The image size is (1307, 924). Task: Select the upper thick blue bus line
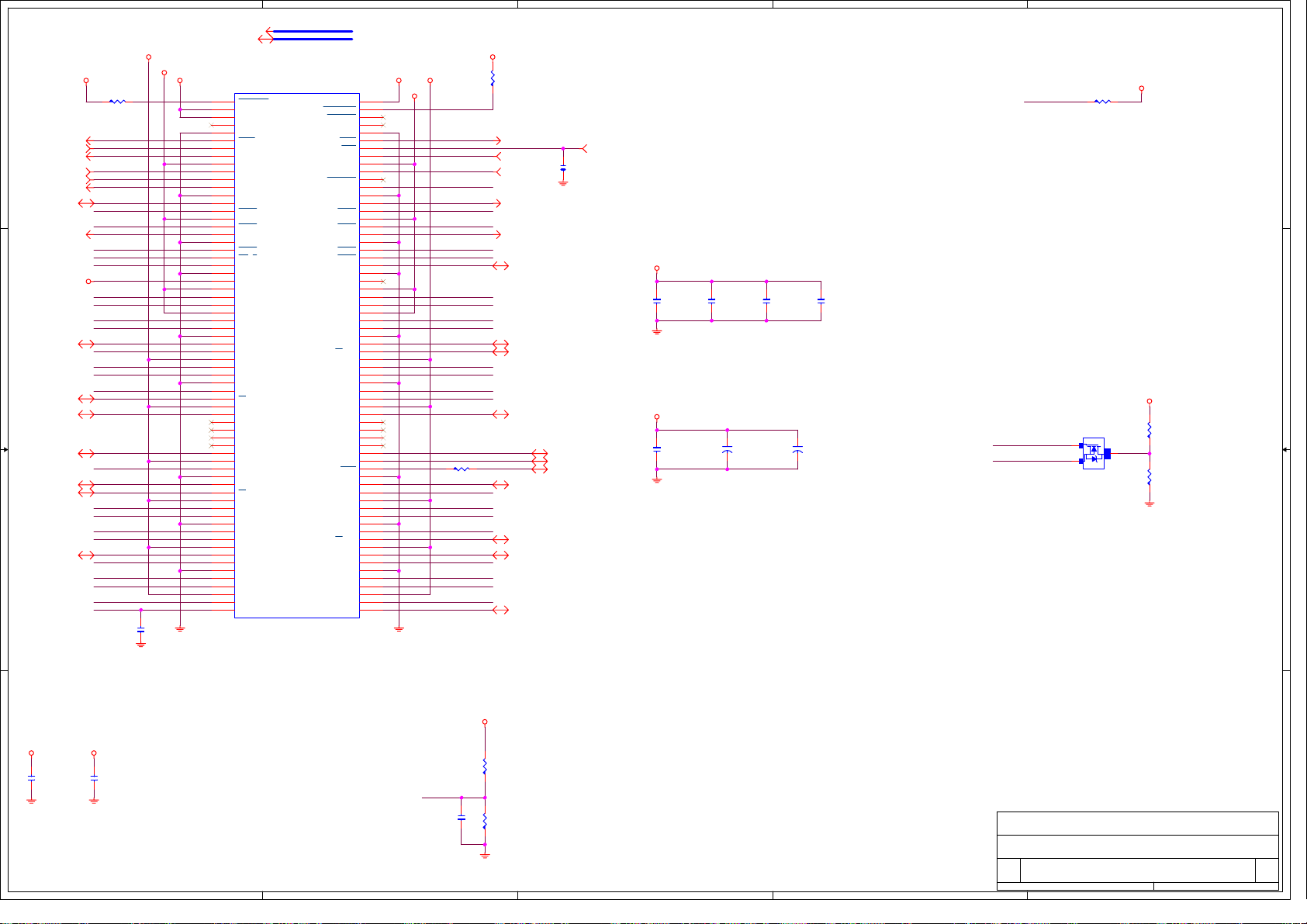313,32
